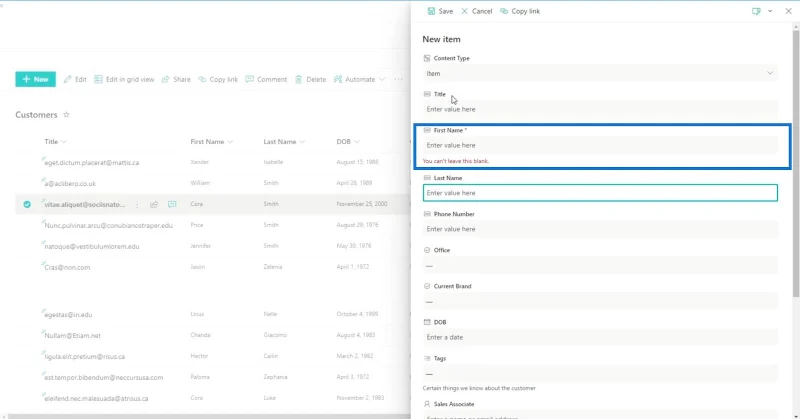Click the First Name cell Xander
Viewport: 800px width, 419px height.
point(199,162)
